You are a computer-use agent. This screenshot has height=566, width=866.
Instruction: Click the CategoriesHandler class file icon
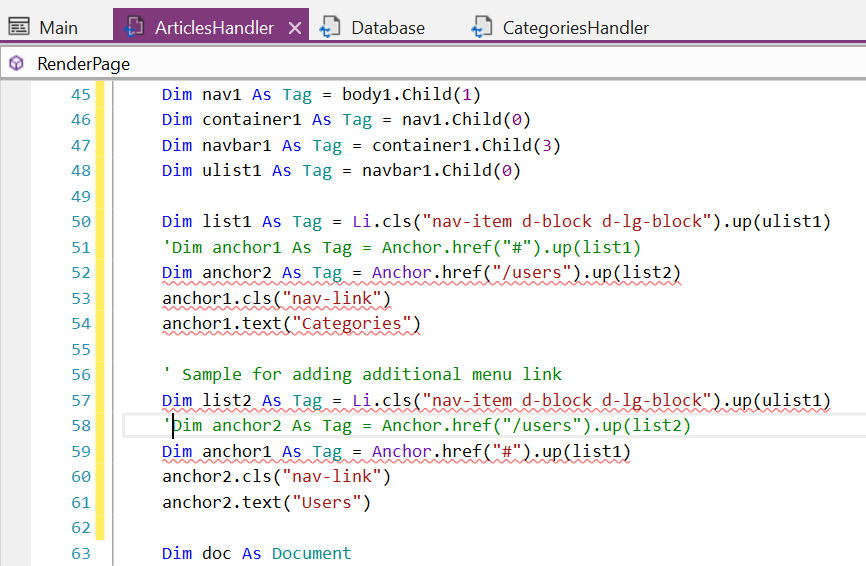click(x=481, y=27)
